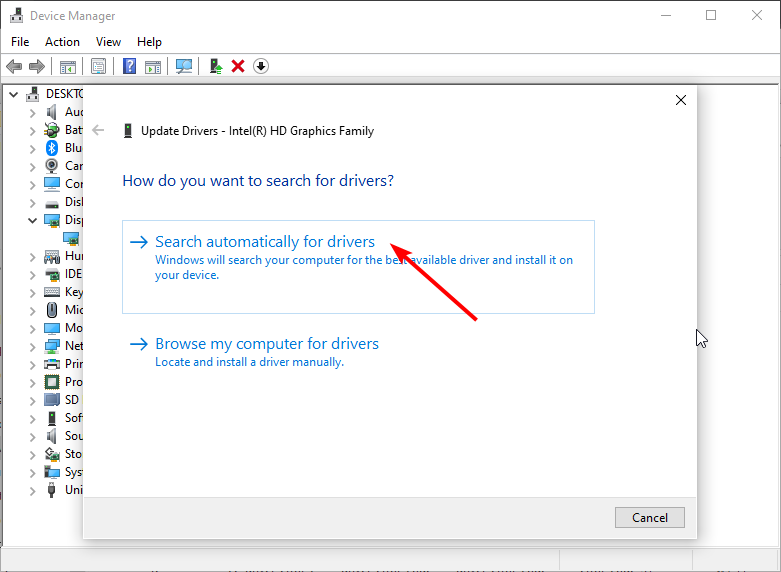Click the Keyboards icon in device tree
This screenshot has width=781, height=572.
tap(52, 292)
